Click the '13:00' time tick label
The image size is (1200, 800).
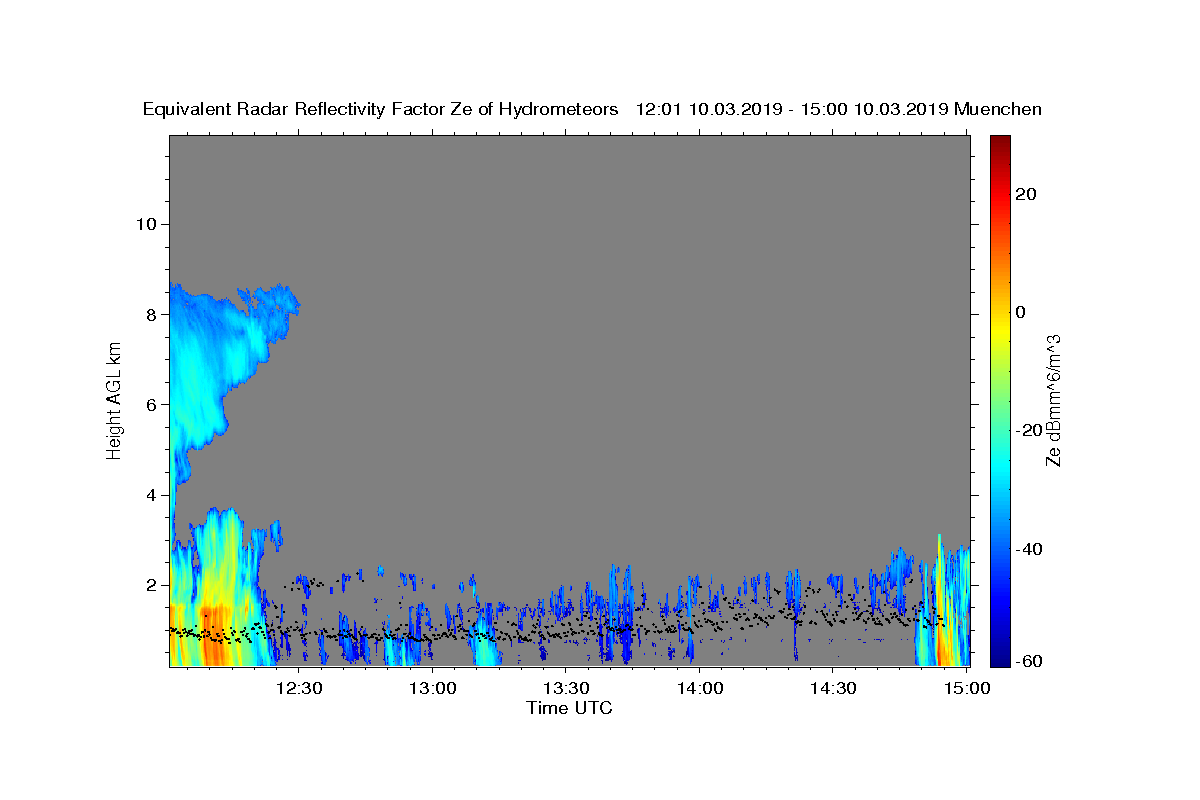coord(433,688)
